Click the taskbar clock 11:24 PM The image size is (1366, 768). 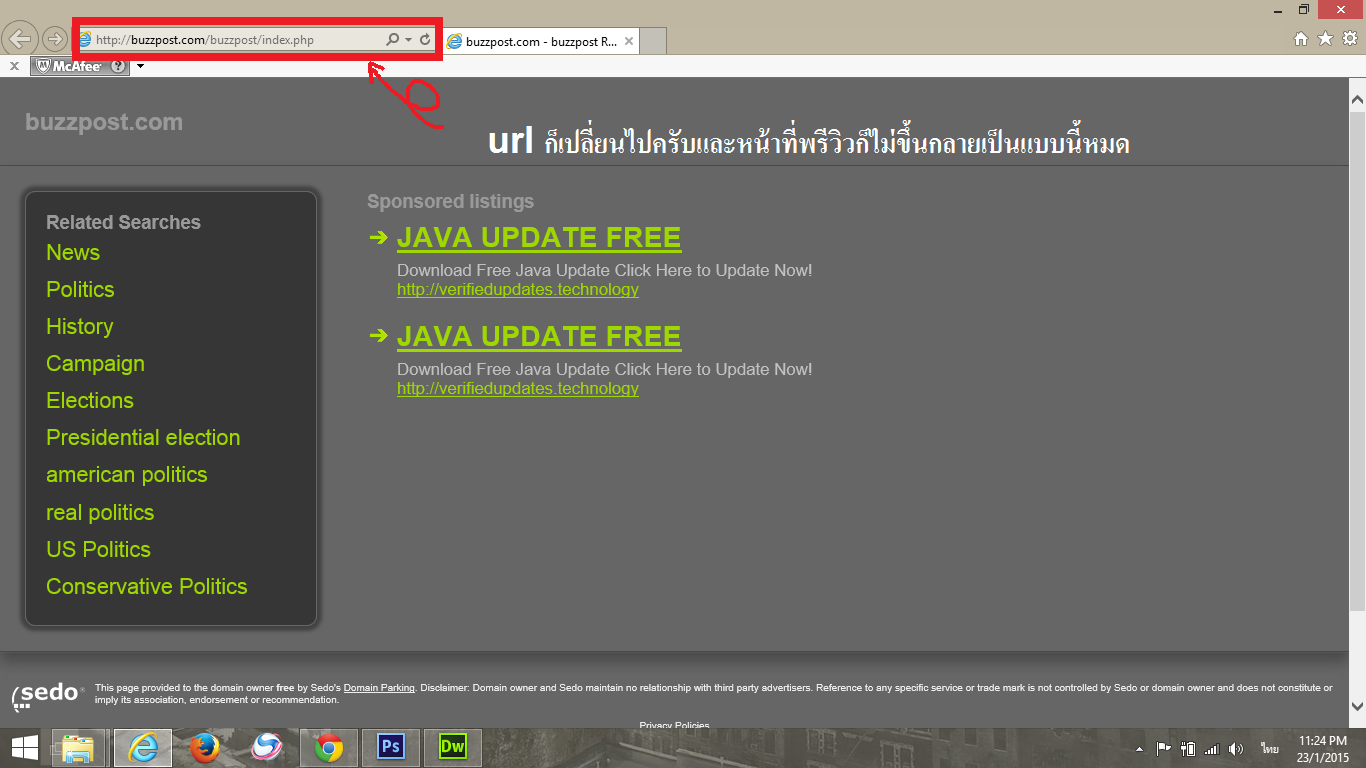click(1323, 741)
